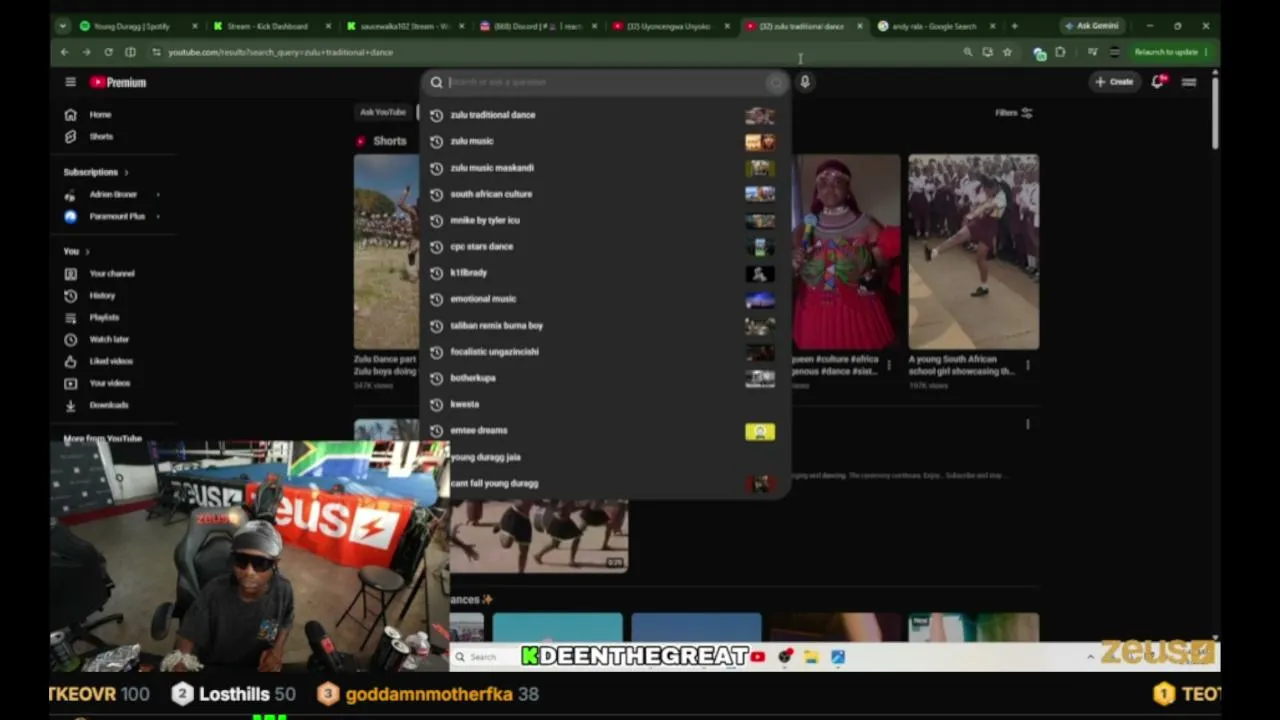
Task: Expand the Subscriptions section
Action: (x=96, y=172)
